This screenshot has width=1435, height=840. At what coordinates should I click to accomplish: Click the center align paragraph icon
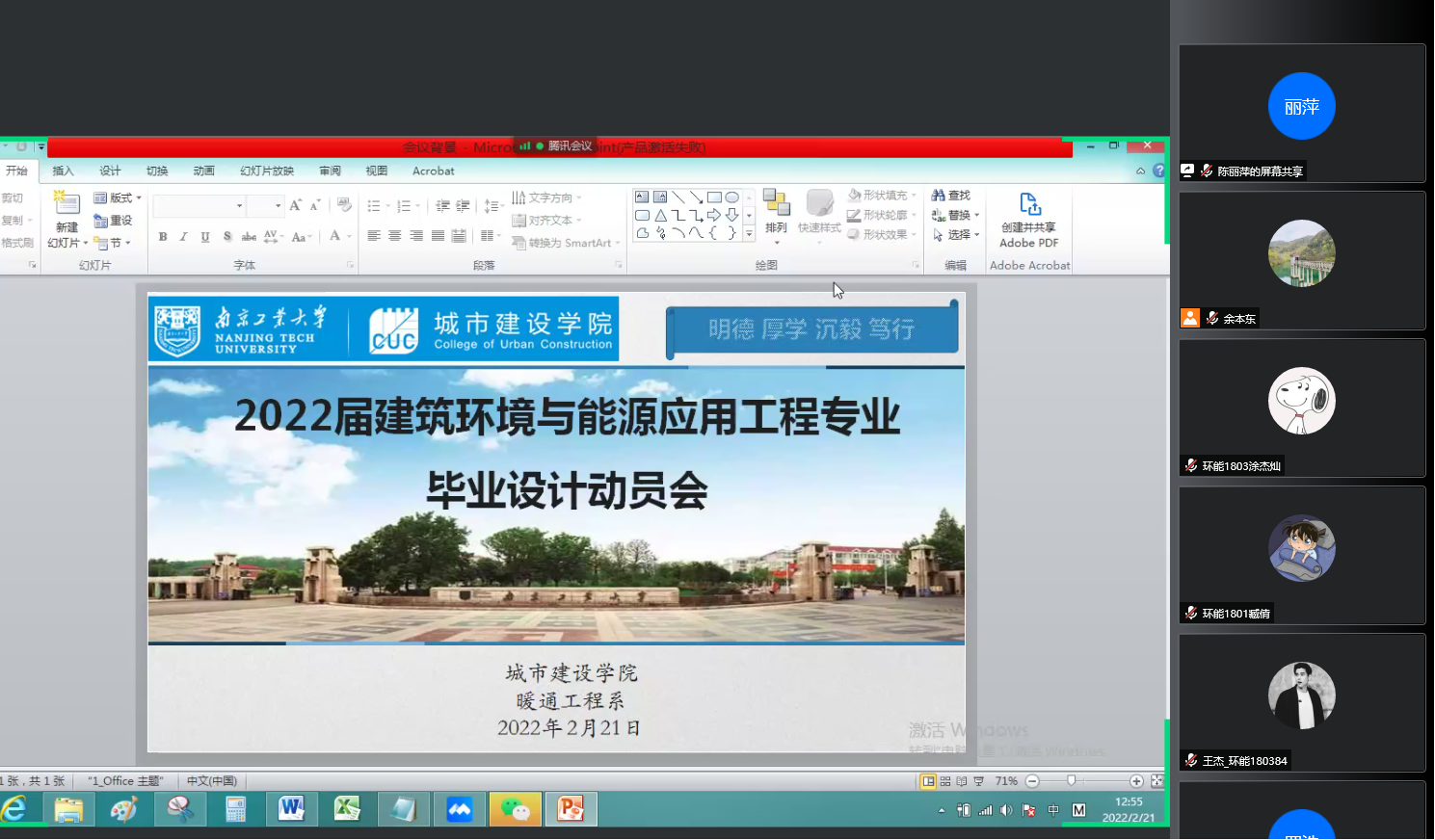(395, 236)
